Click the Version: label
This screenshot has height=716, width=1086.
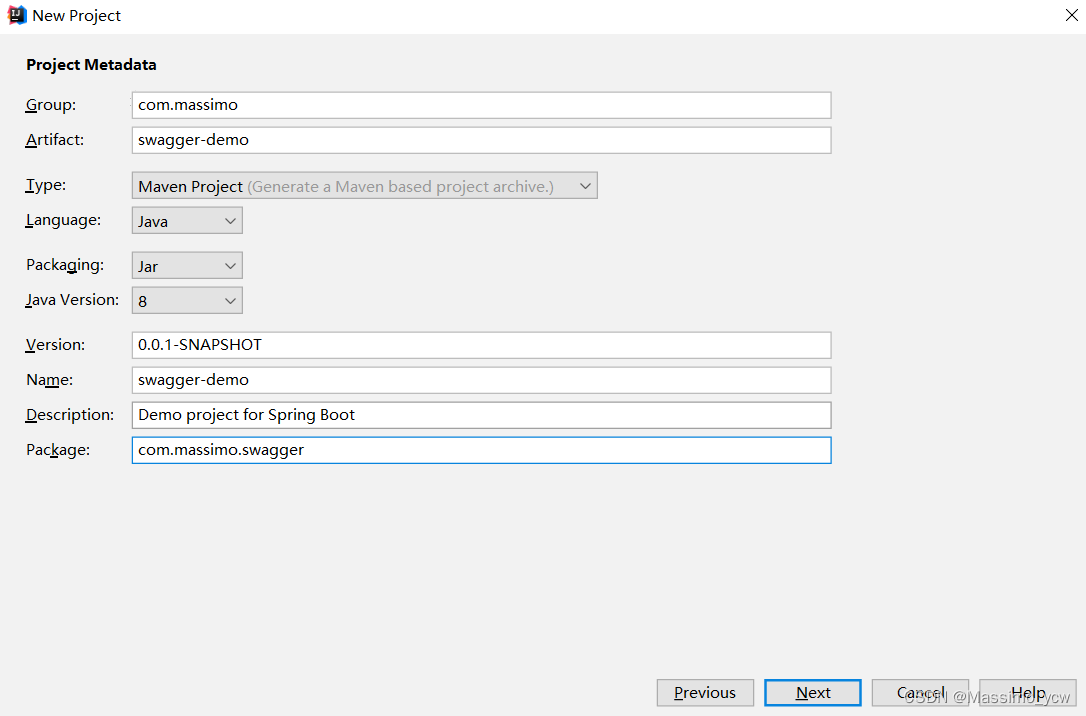click(55, 344)
